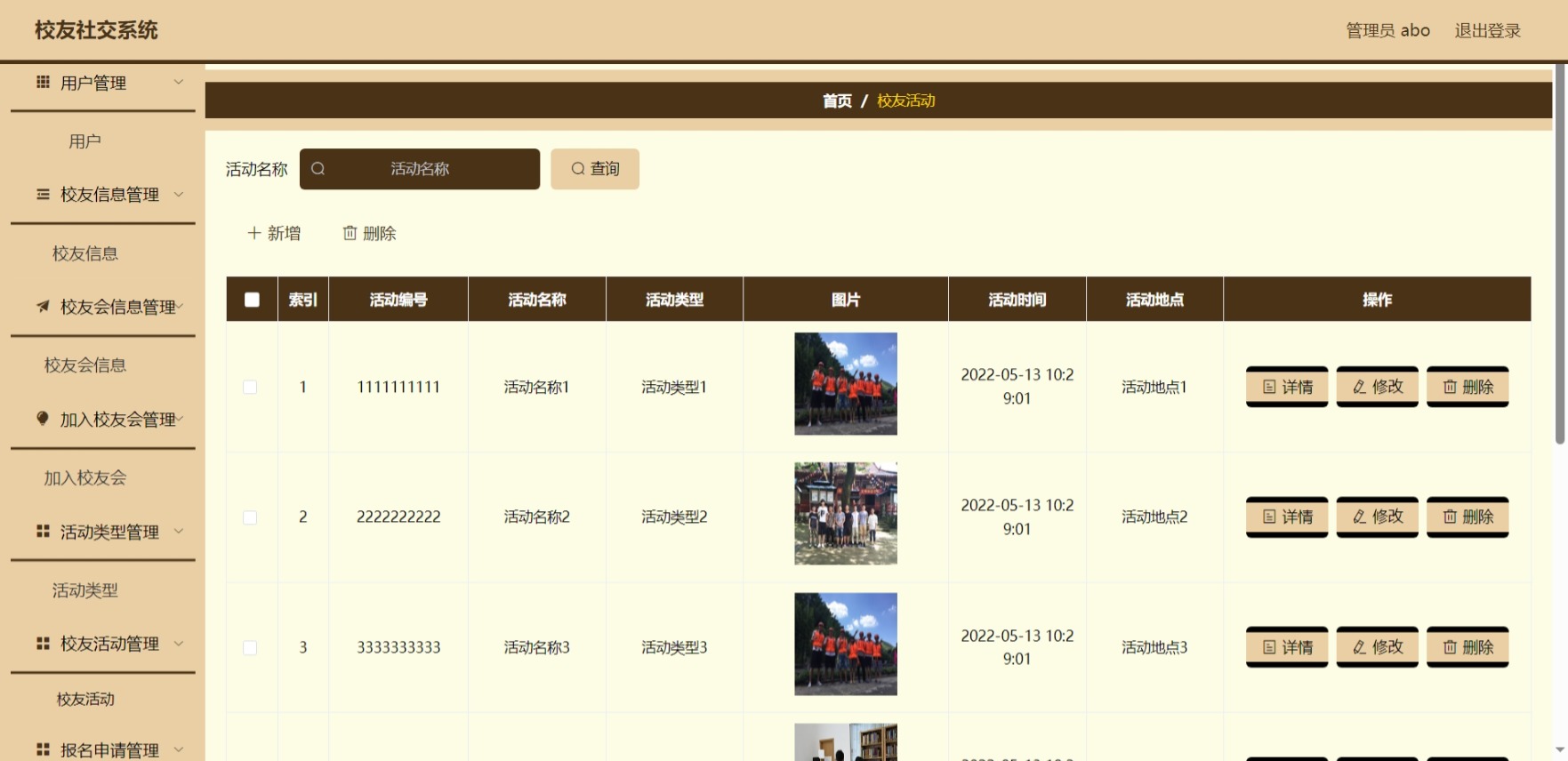The image size is (1568, 761).
Task: Click the magnifier icon inside 活动名称 search box
Action: coord(318,169)
